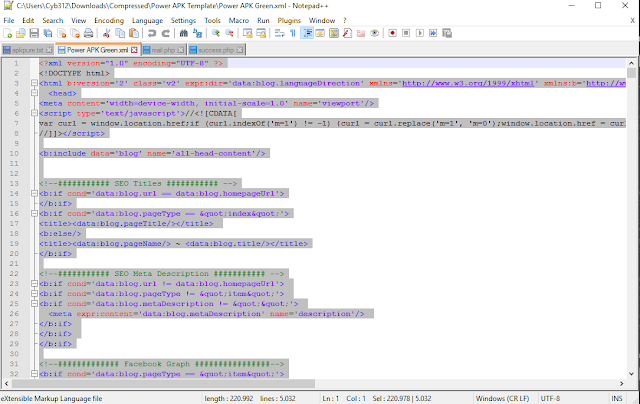This screenshot has height=404, width=640.
Task: Click the horizontal scrollbar right arrow
Action: pyautogui.click(x=622, y=384)
